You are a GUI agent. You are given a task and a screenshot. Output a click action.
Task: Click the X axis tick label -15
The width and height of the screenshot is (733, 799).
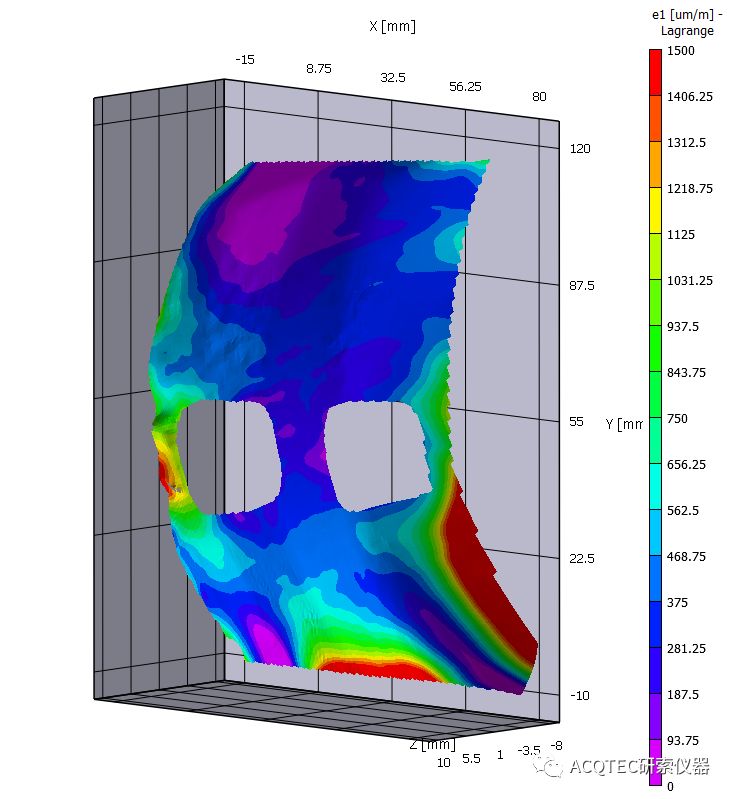pyautogui.click(x=245, y=60)
